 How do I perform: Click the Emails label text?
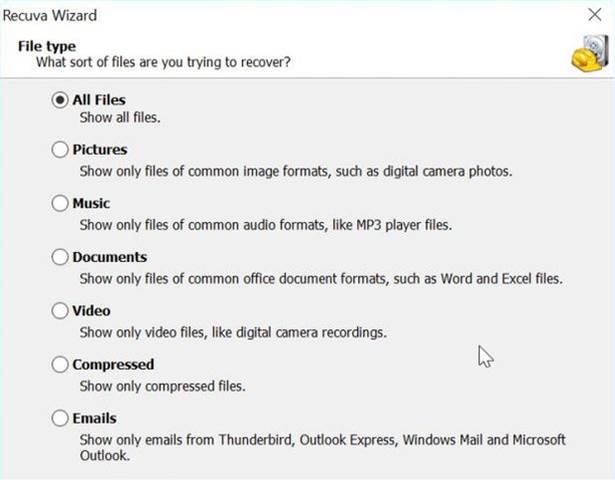pyautogui.click(x=95, y=419)
